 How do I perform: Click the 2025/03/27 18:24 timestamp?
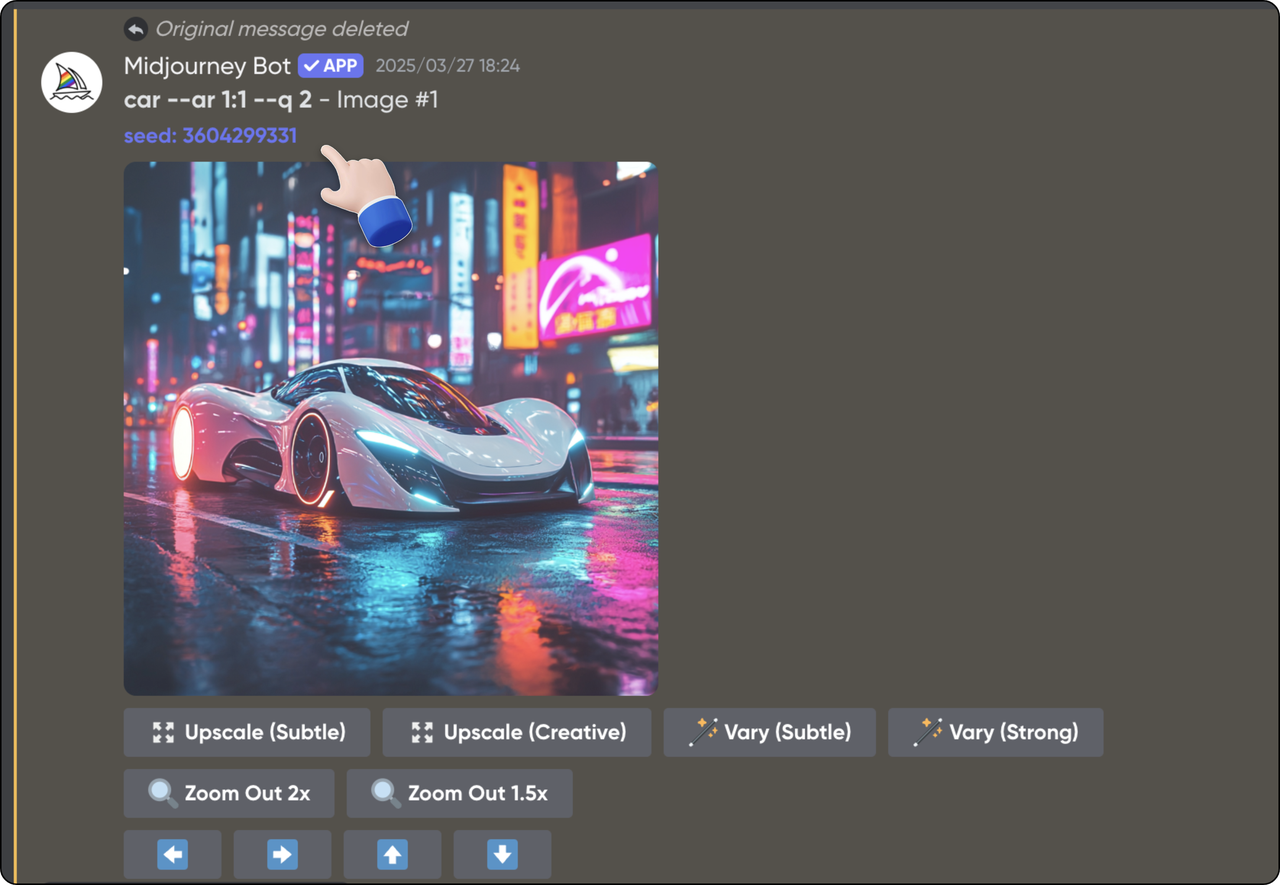coord(447,67)
